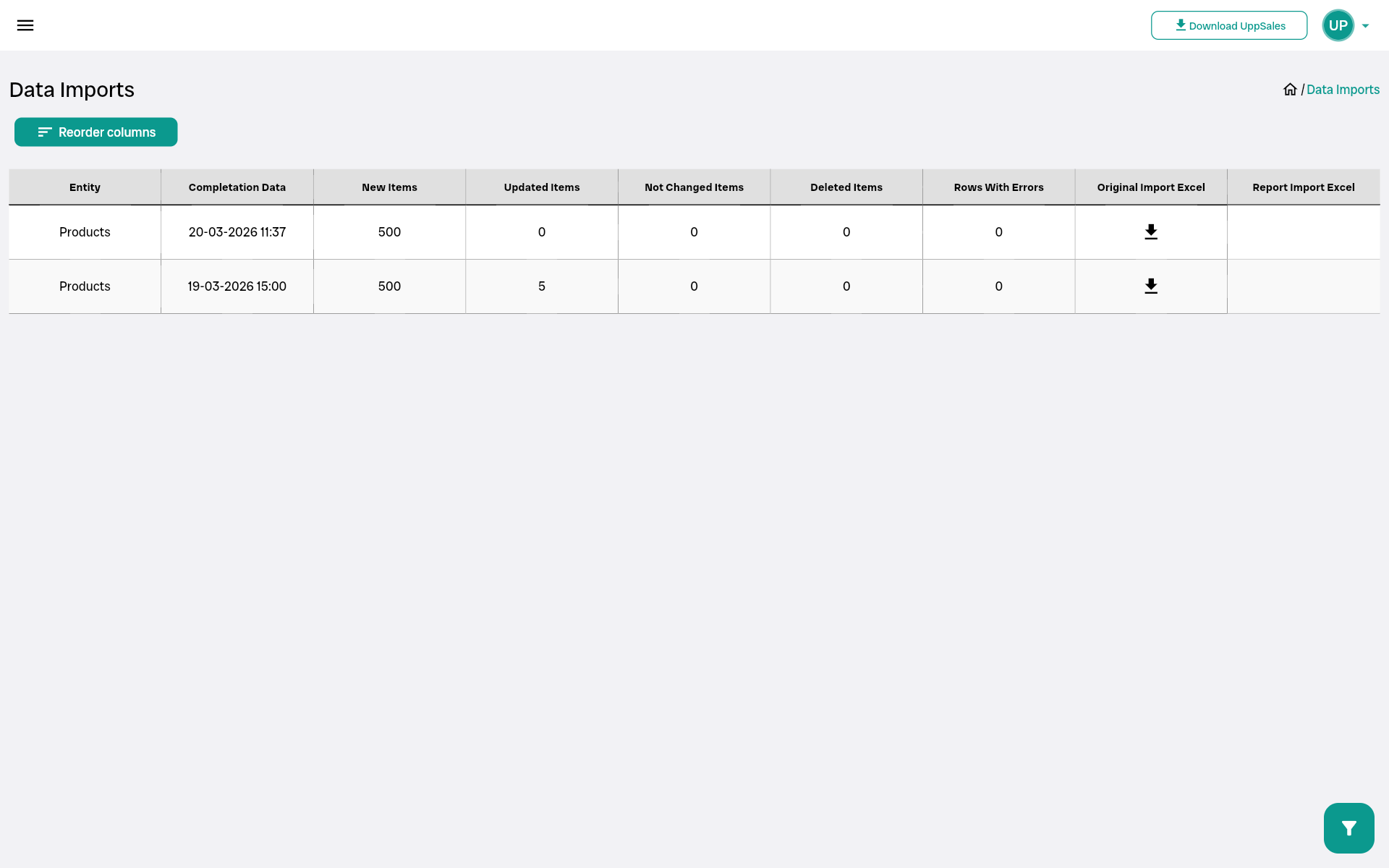Image resolution: width=1389 pixels, height=868 pixels.
Task: Click the UP user avatar
Action: pos(1339,25)
